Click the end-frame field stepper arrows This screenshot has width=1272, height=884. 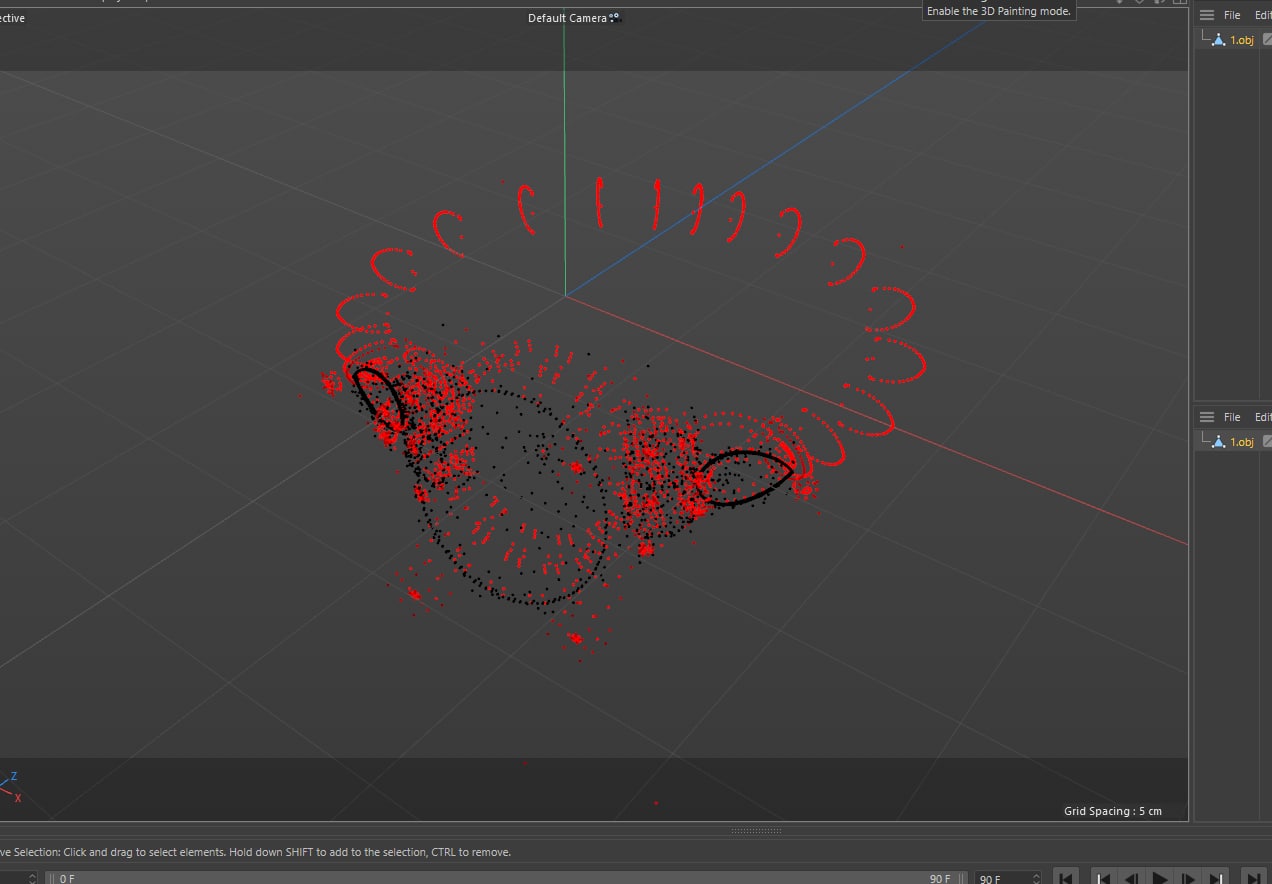click(x=1035, y=878)
